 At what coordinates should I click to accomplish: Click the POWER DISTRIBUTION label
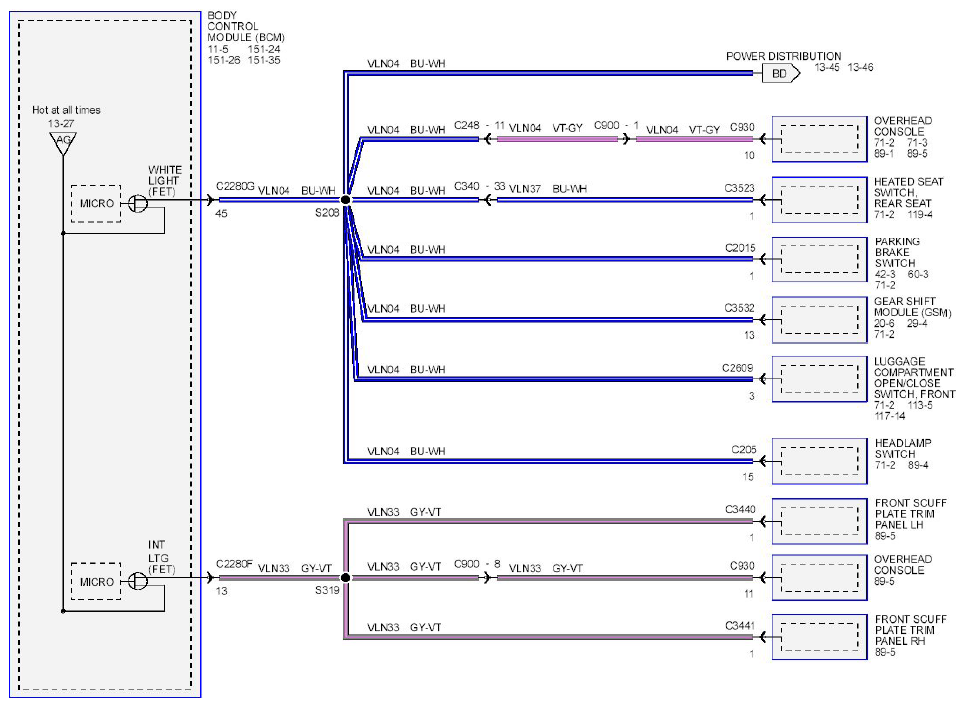pos(783,56)
